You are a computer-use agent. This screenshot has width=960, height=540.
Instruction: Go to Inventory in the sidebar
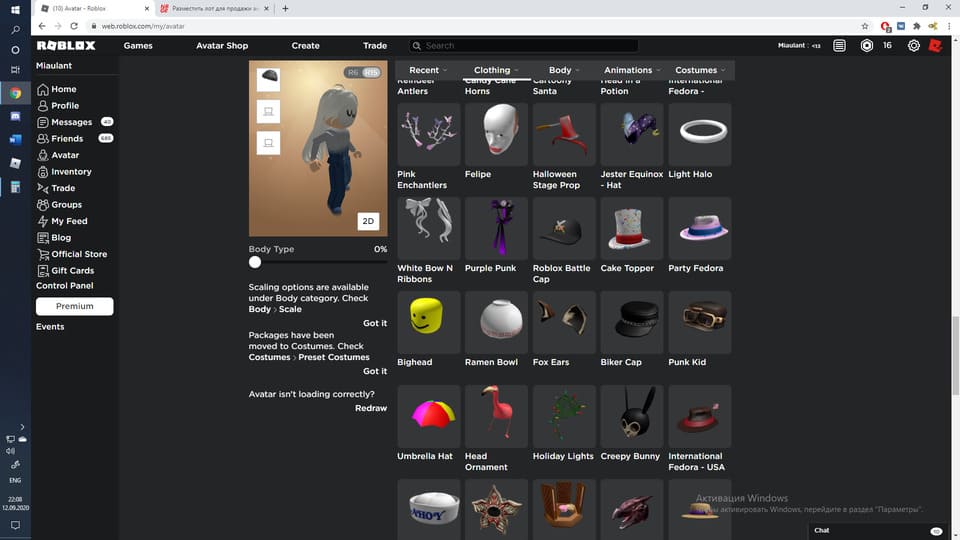tap(71, 172)
